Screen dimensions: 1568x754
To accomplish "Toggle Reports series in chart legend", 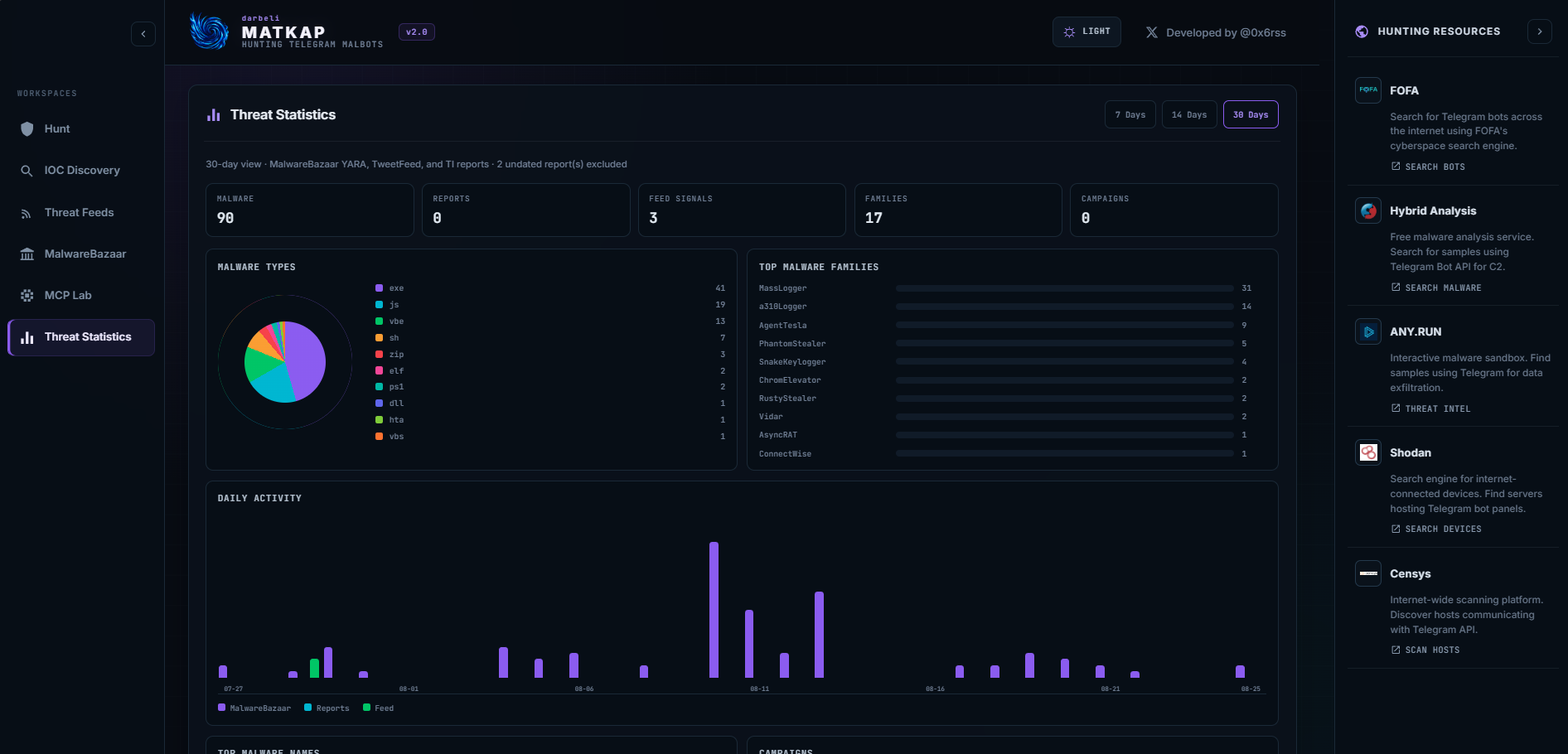I will click(327, 708).
